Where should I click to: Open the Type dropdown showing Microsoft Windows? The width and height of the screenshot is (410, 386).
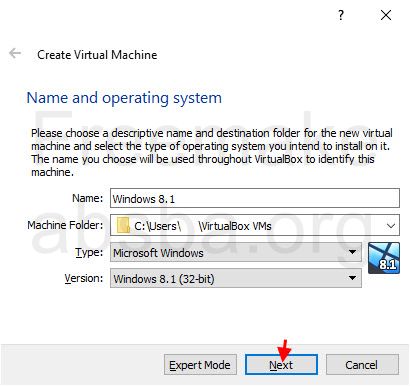[x=236, y=252]
